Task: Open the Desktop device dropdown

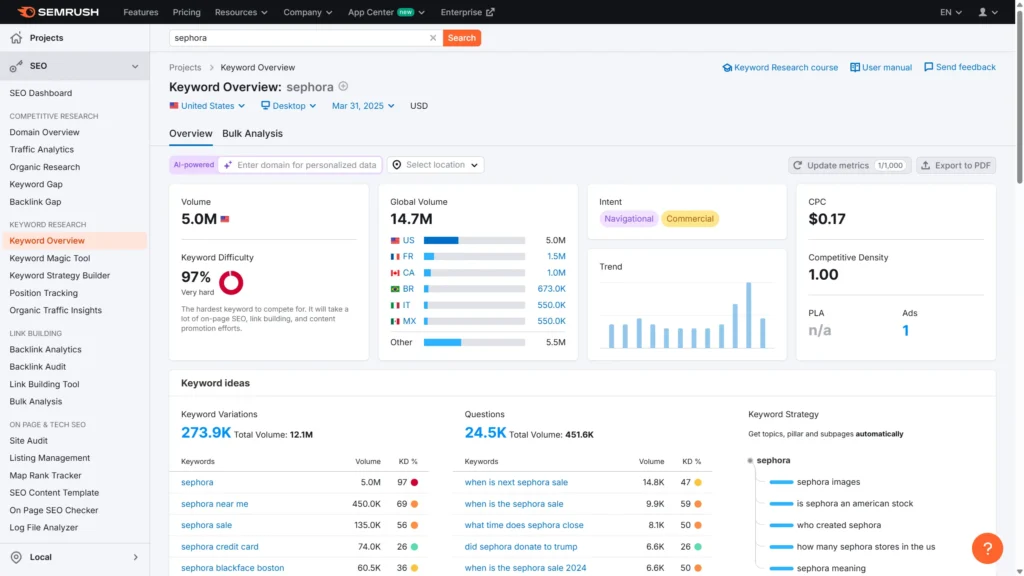Action: (x=289, y=105)
